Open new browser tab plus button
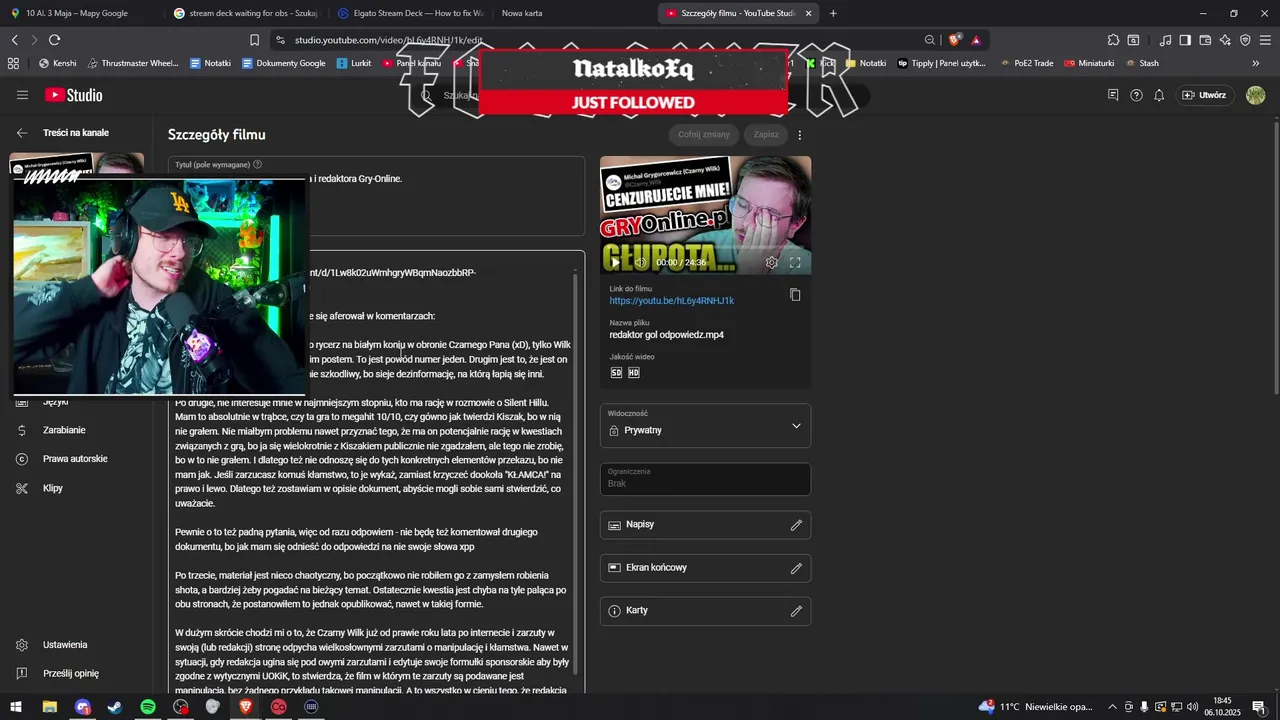This screenshot has height=720, width=1280. [833, 13]
